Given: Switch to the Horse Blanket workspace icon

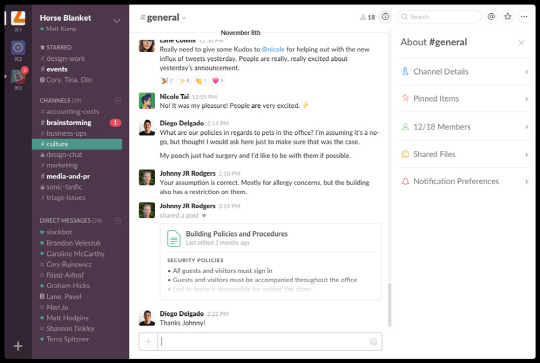Looking at the screenshot, I should (x=18, y=18).
